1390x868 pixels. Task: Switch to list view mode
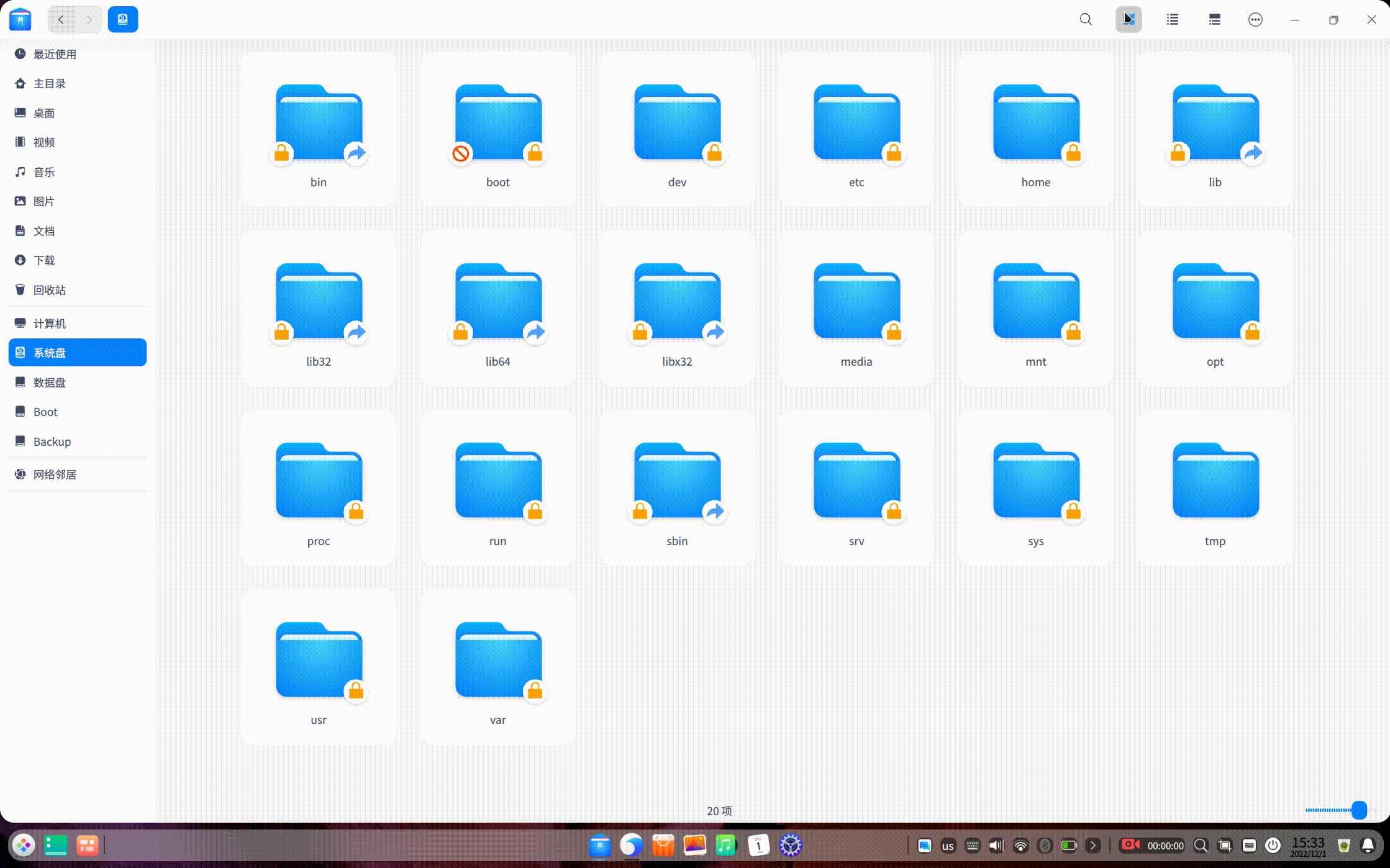(x=1172, y=19)
